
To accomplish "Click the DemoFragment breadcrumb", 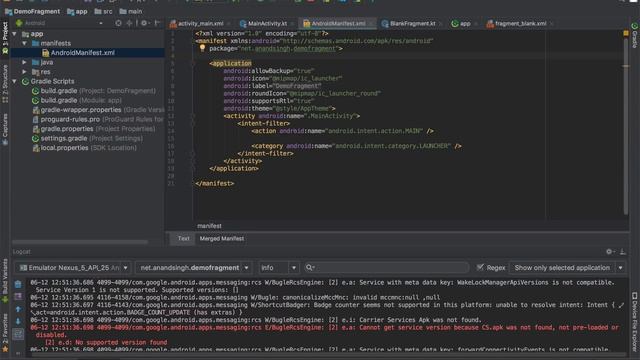I will click(32, 11).
